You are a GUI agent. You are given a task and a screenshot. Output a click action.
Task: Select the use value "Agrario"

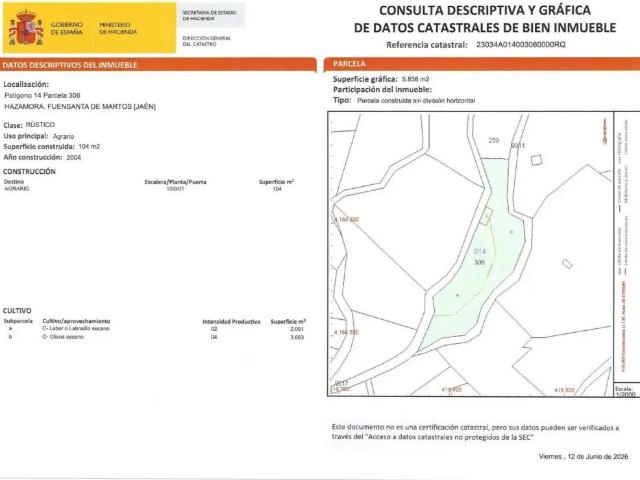[63, 136]
